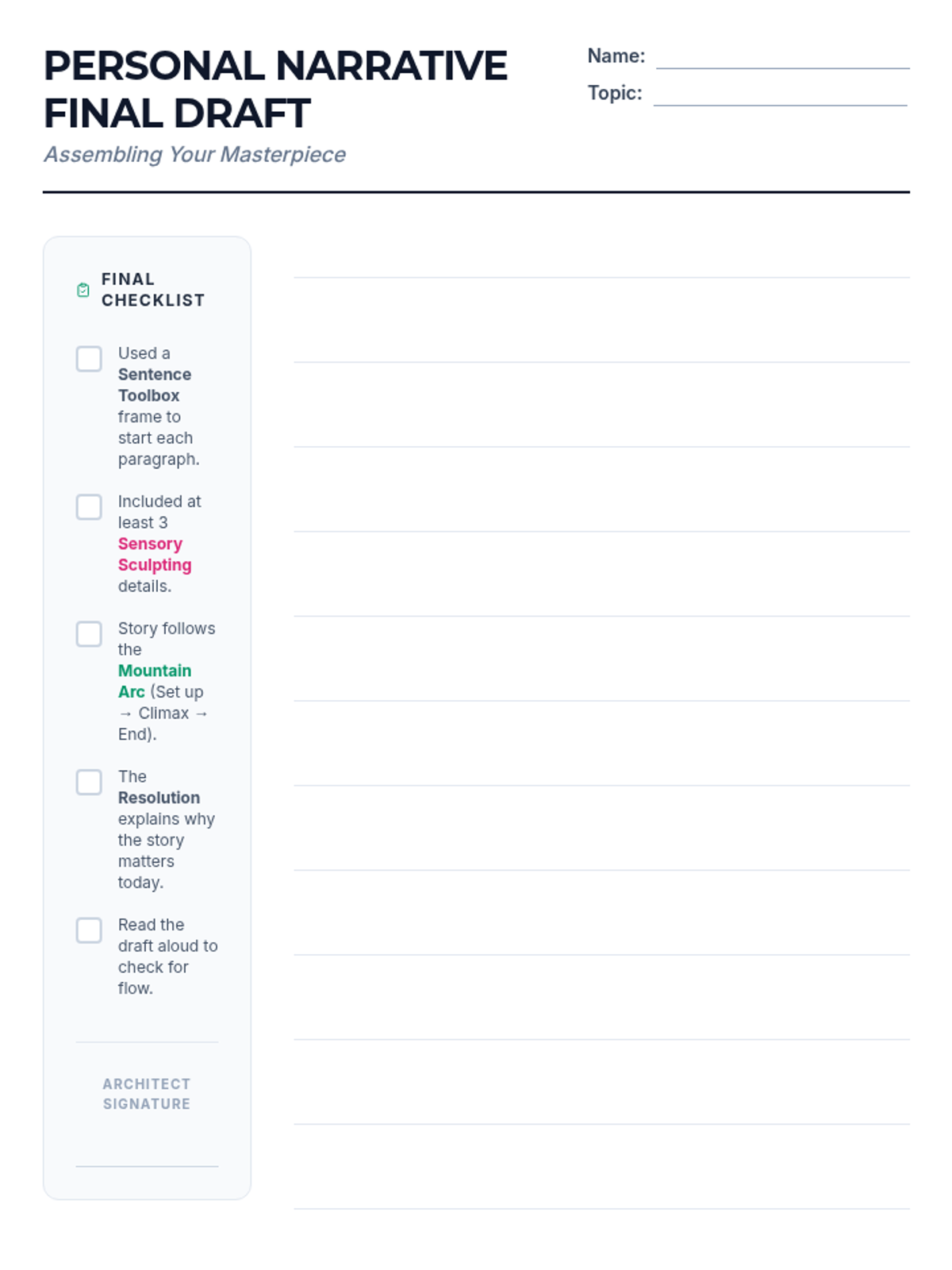Screen dimensions: 952x1270
Task: Select the pink Sensory Sculpting text
Action: (155, 555)
